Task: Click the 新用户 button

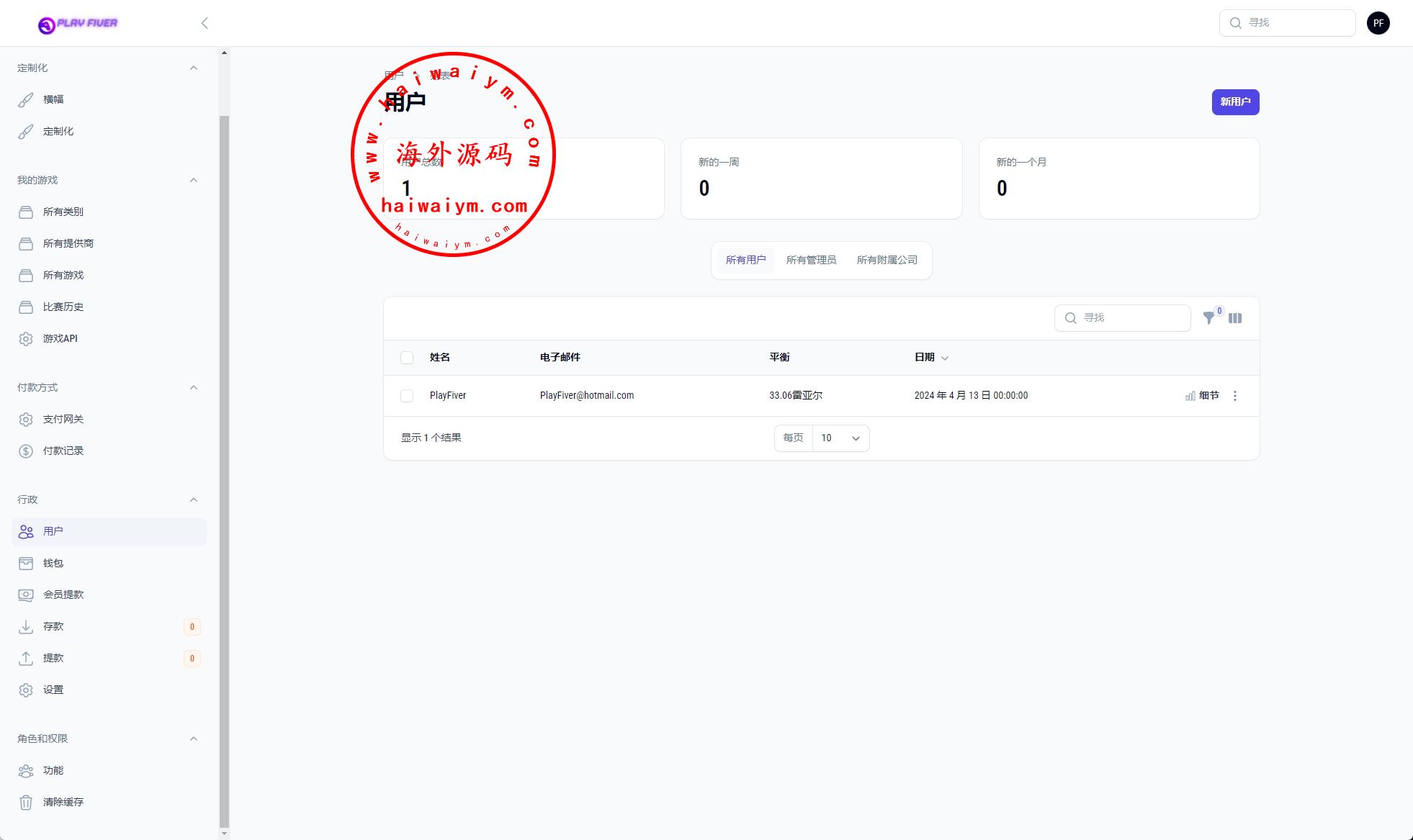Action: coord(1235,102)
